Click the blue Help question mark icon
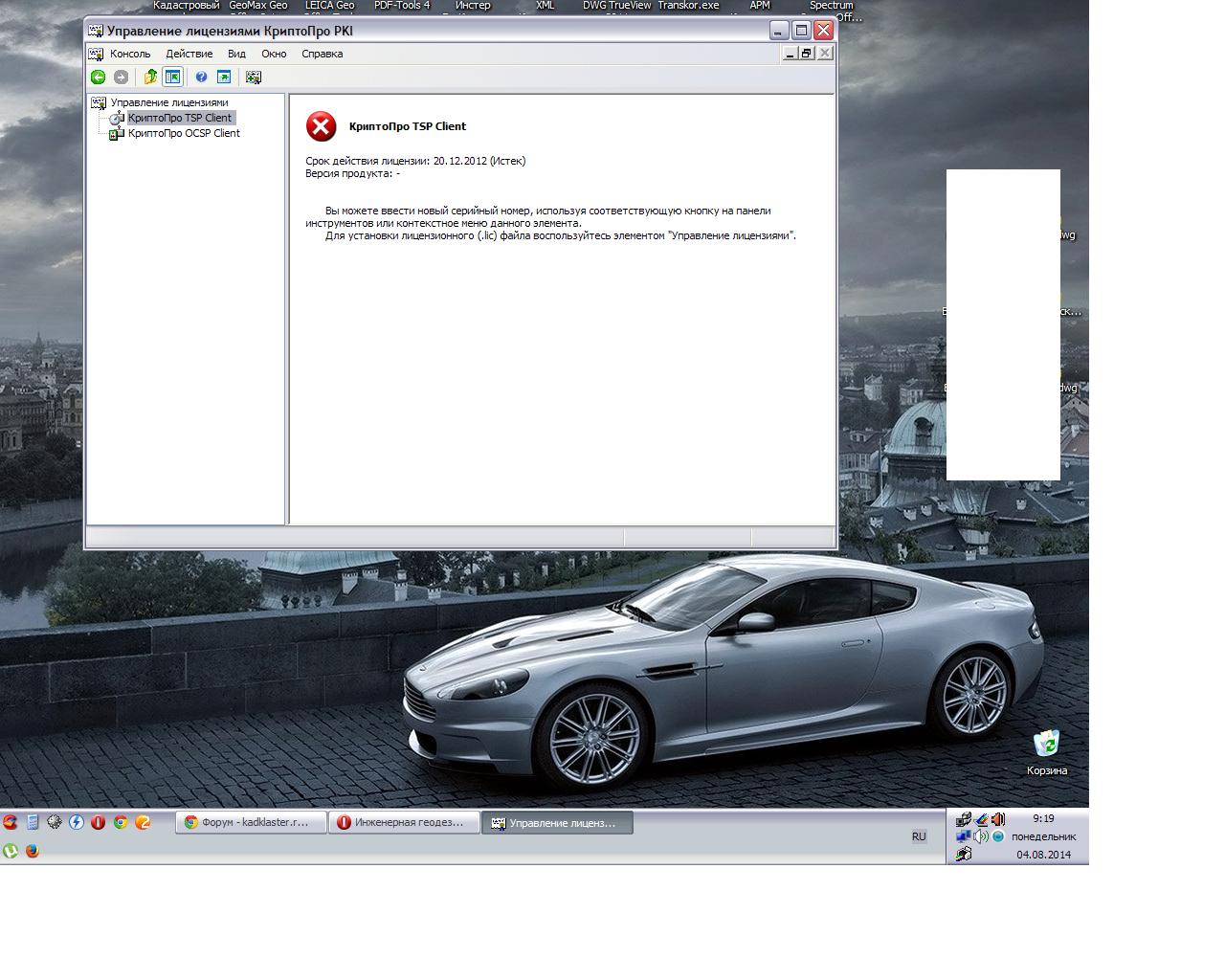The image size is (1225, 980). (x=201, y=78)
